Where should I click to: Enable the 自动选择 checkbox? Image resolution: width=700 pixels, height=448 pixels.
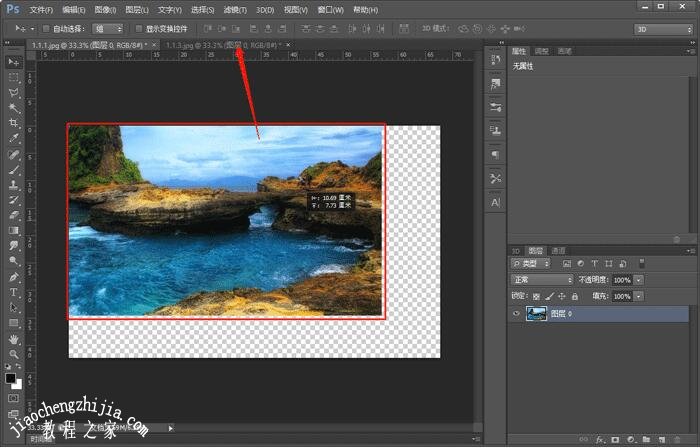[46, 29]
